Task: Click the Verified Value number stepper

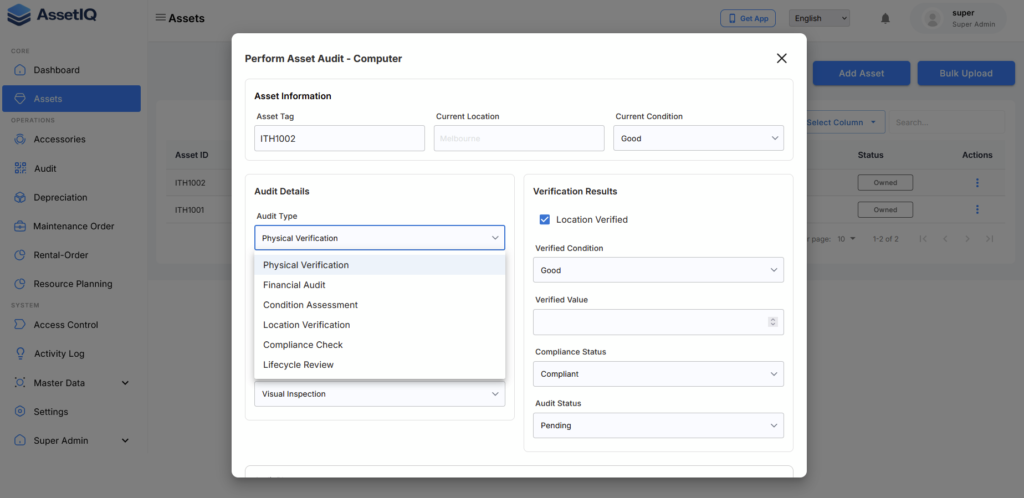Action: click(773, 322)
